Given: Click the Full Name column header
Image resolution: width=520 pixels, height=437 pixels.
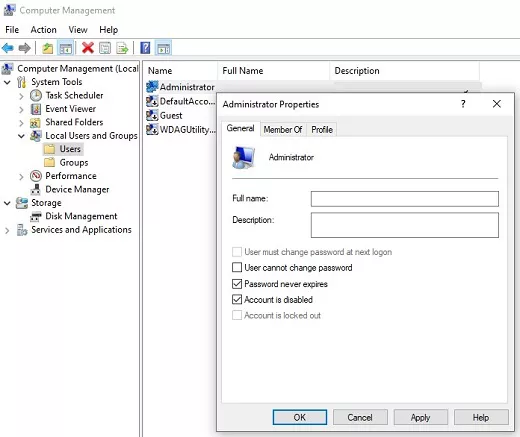Looking at the screenshot, I should coord(273,71).
